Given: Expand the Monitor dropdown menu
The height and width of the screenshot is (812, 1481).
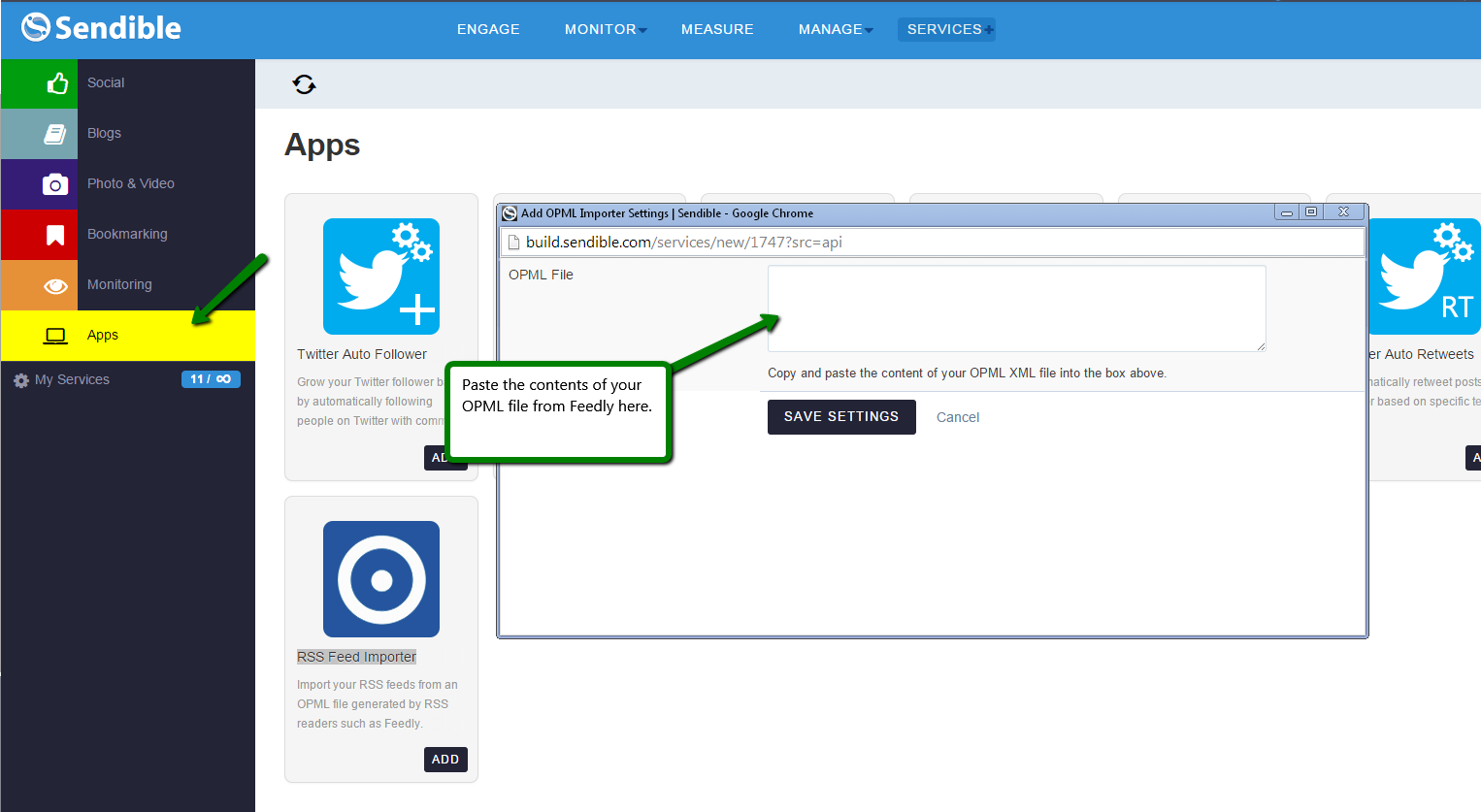Looking at the screenshot, I should coord(606,29).
